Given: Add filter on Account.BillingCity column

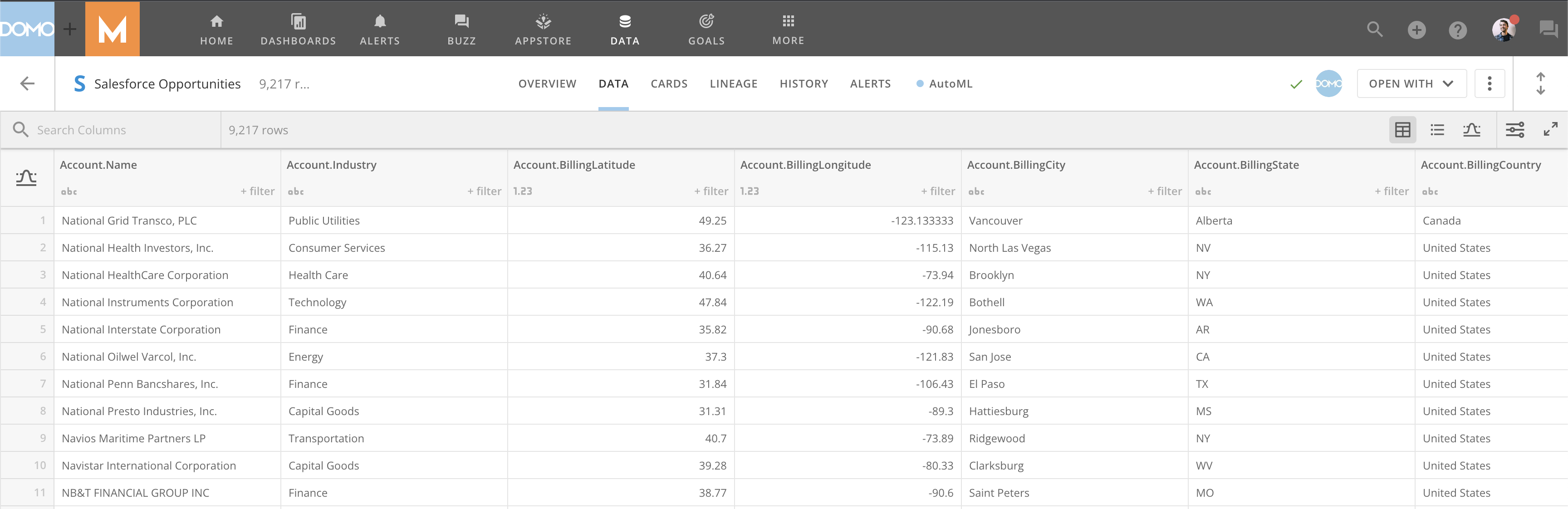Looking at the screenshot, I should (1165, 191).
